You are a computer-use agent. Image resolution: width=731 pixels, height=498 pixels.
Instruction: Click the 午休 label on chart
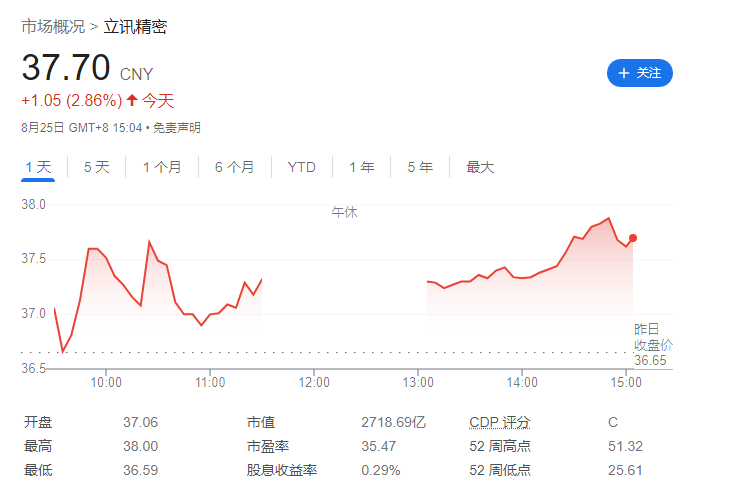[x=344, y=213]
